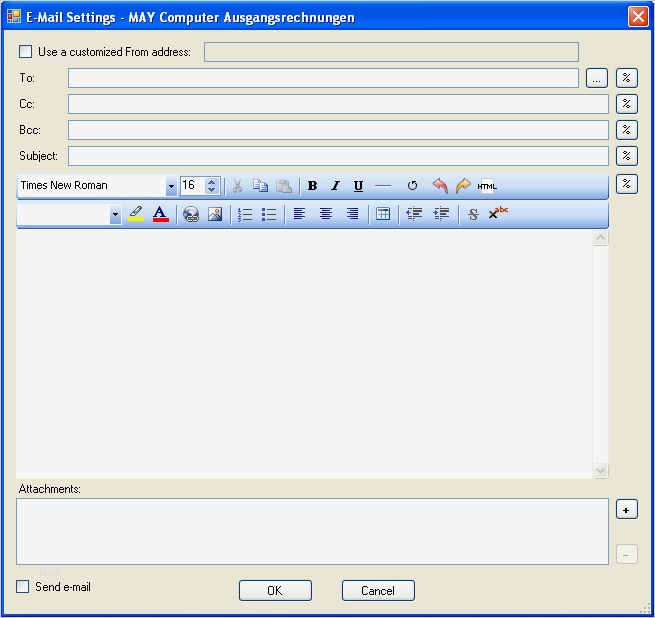Open the paragraph style dropdown
The height and width of the screenshot is (618, 655).
115,215
